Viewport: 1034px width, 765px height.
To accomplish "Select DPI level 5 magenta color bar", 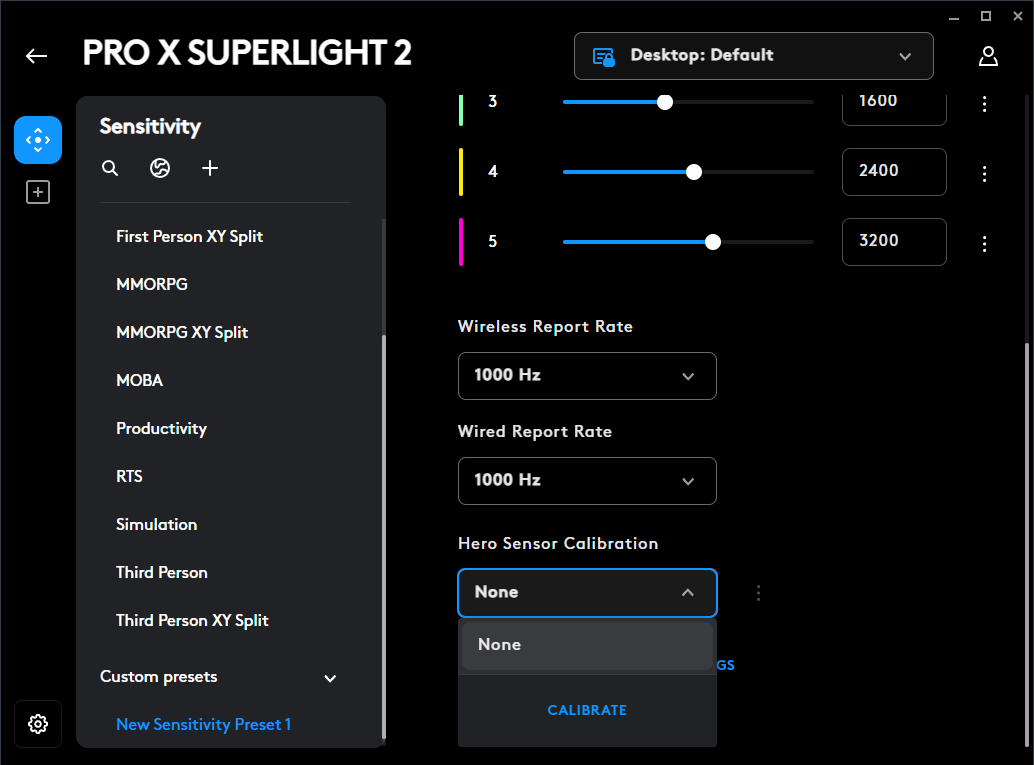I will click(x=461, y=242).
